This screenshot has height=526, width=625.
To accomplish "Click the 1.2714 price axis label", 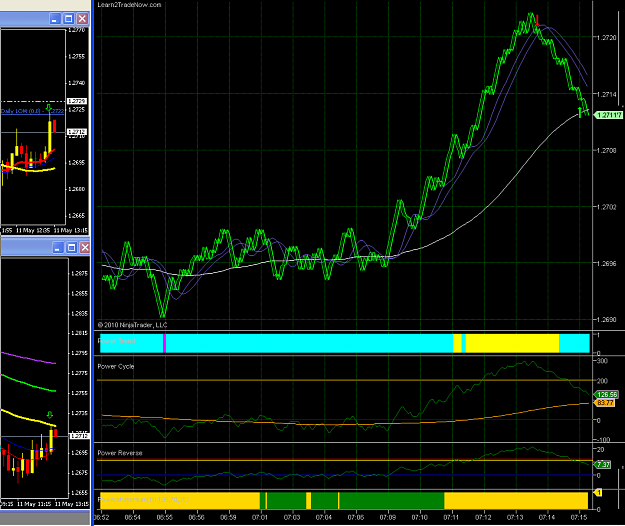I will pos(607,94).
